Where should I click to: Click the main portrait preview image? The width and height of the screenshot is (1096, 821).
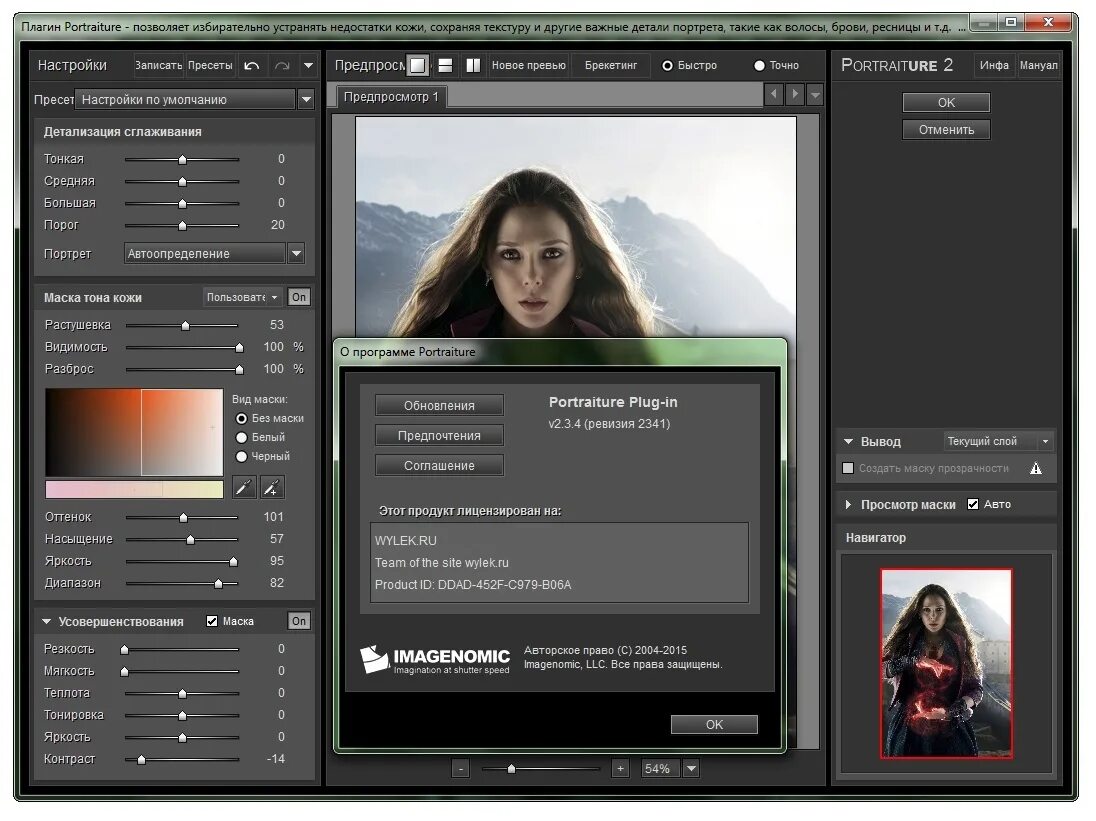pos(576,227)
